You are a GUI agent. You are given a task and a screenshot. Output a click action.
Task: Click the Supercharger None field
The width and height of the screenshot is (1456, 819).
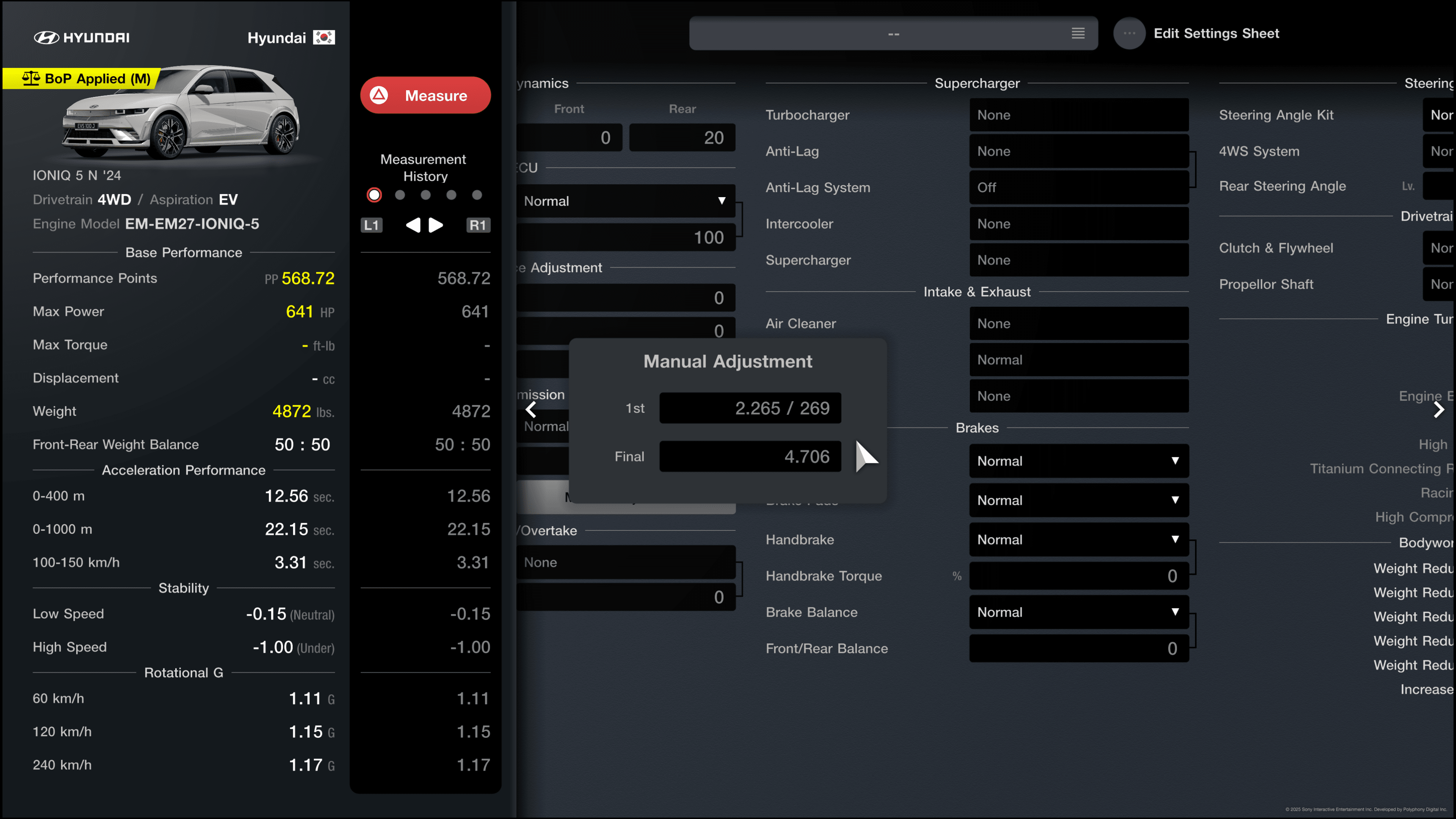click(1078, 260)
